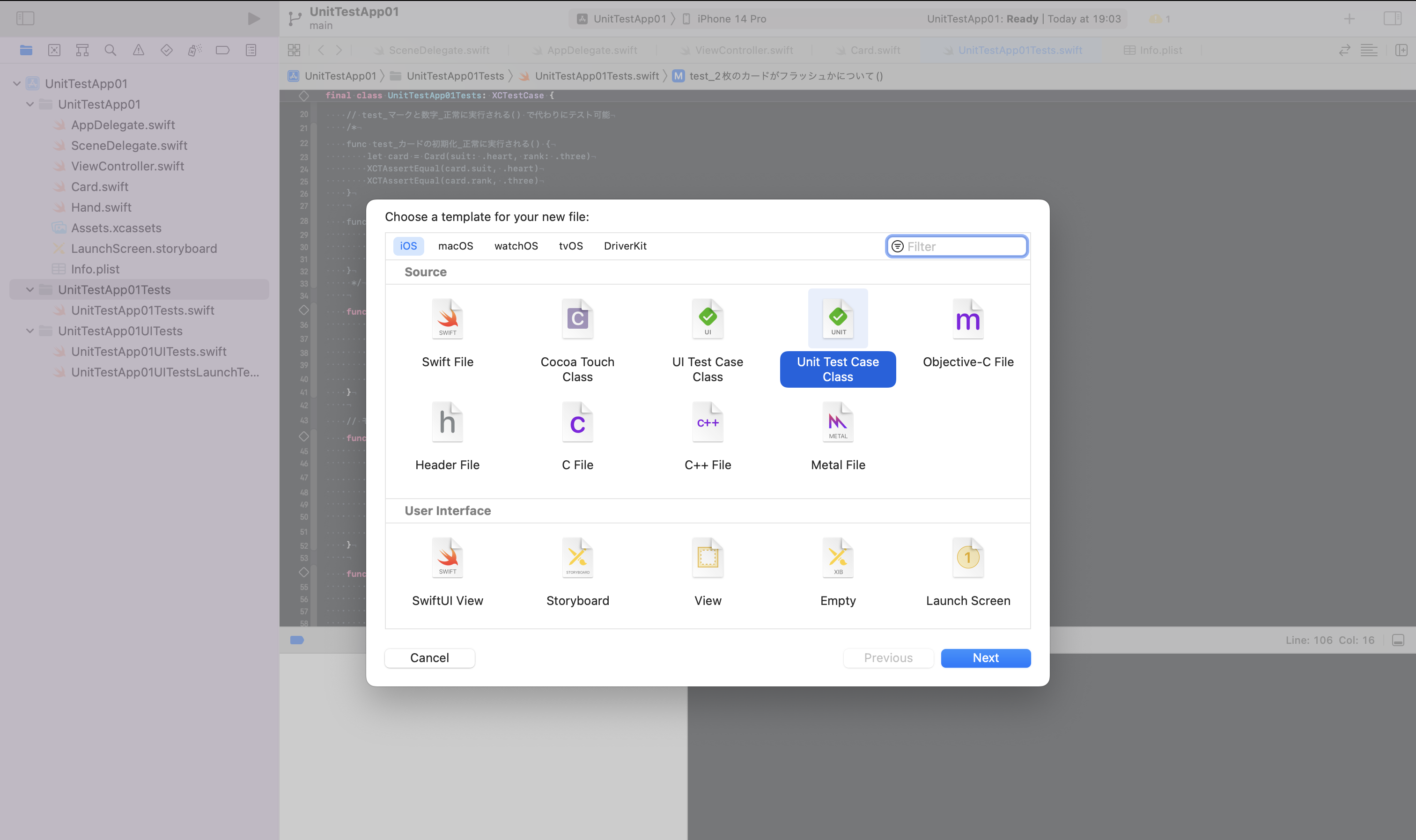Toggle the left navigator sidebar
The image size is (1416, 840).
25,19
